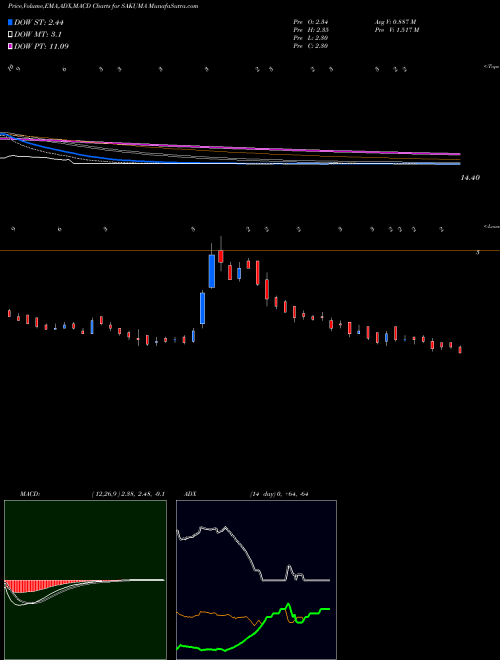Click the MACD panel title
Screen dimensions: 500x660
pyautogui.click(x=30, y=494)
